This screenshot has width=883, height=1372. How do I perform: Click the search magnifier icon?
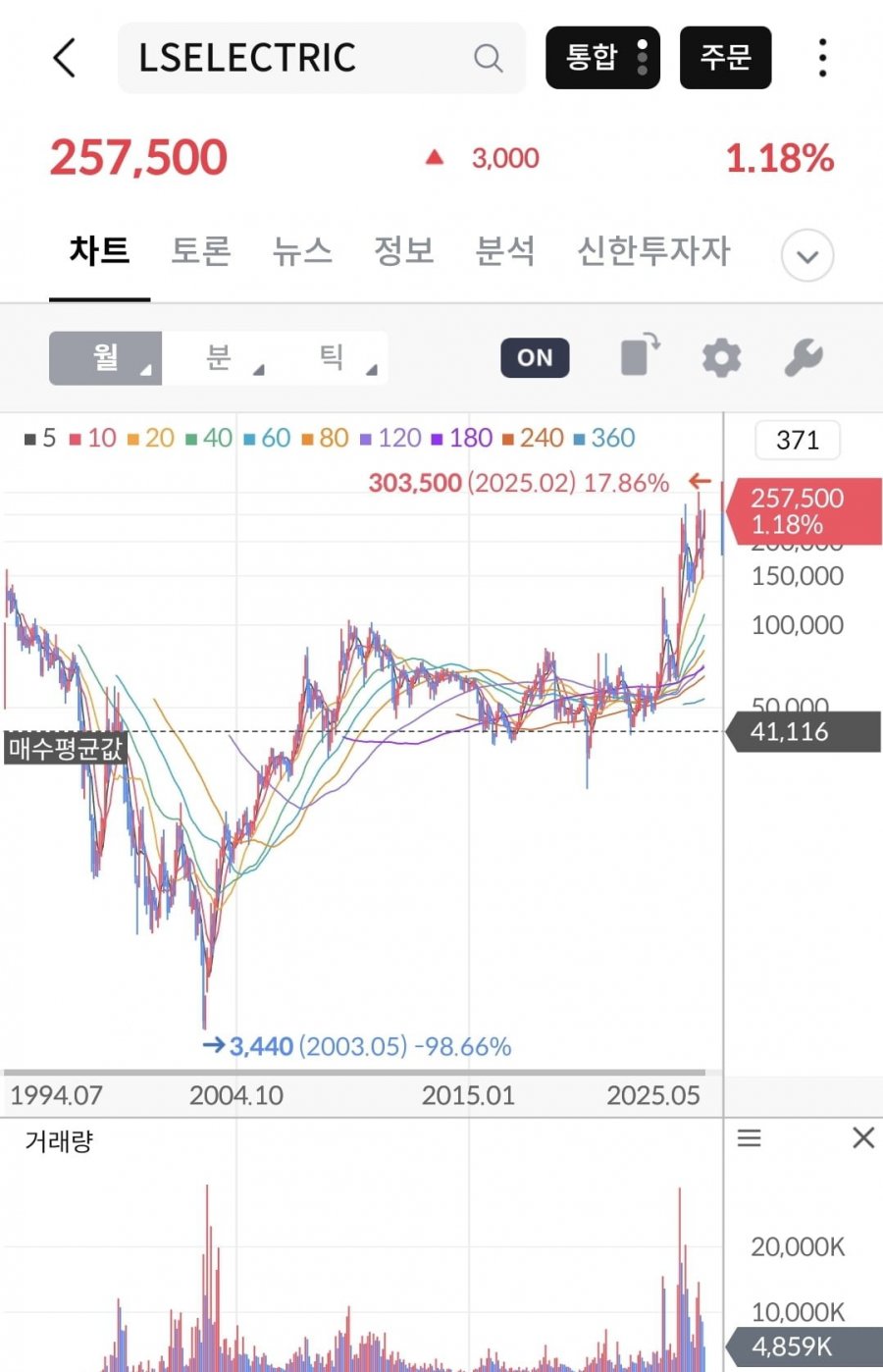[x=488, y=58]
